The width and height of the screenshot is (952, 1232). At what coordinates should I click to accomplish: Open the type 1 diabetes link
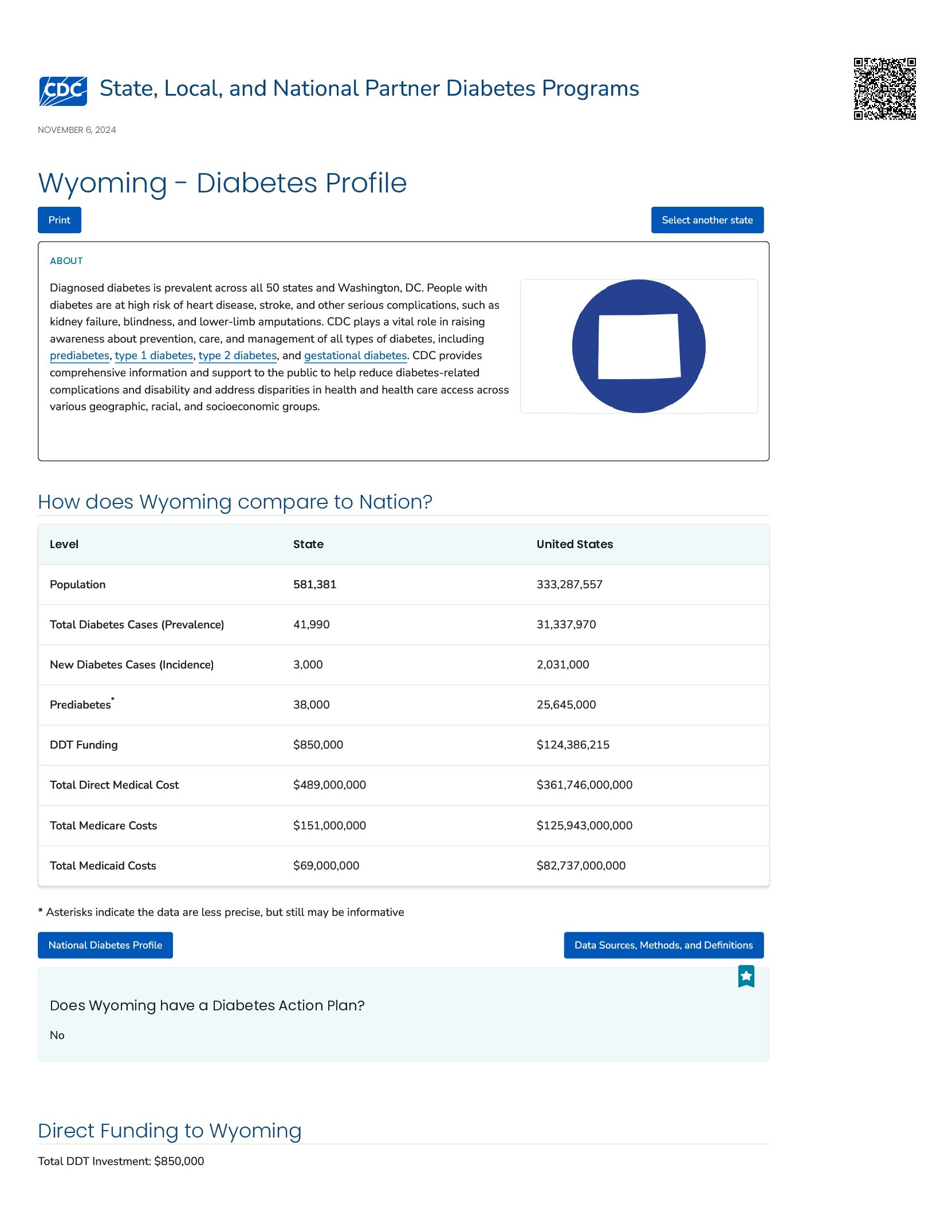click(x=154, y=356)
